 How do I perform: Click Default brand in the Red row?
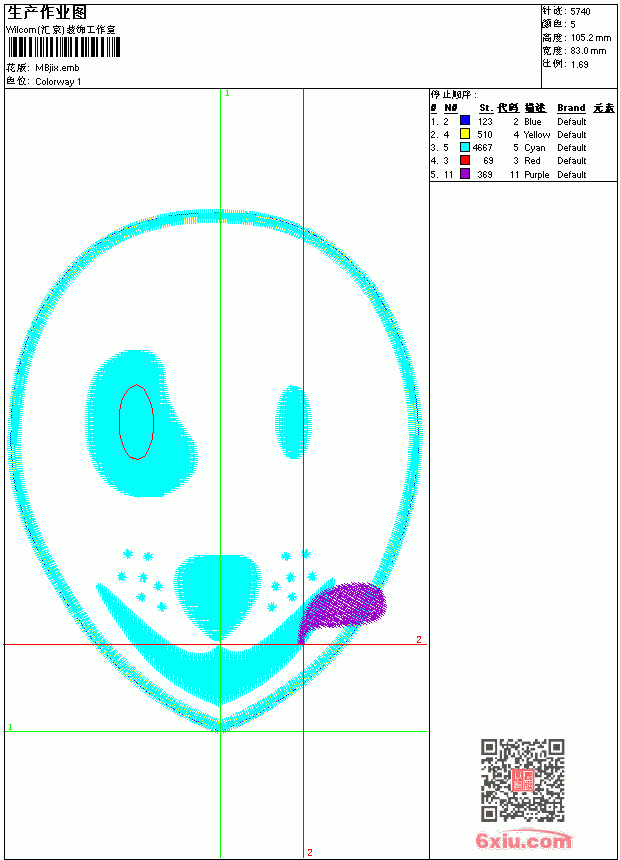coord(572,161)
